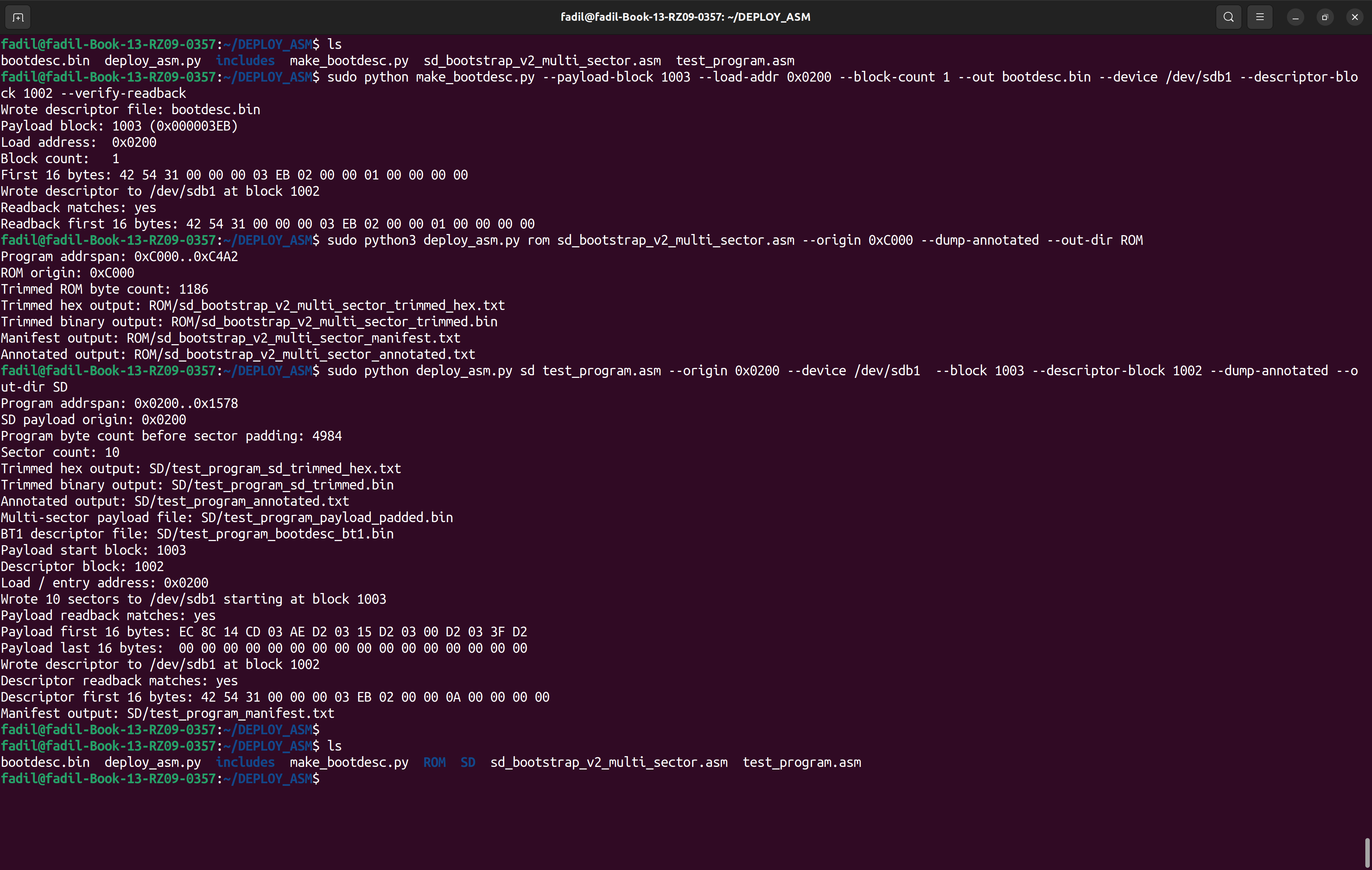
Task: Click 'sd_bootstrap_v2_multi_sector.asm' in last ls output
Action: point(609,762)
